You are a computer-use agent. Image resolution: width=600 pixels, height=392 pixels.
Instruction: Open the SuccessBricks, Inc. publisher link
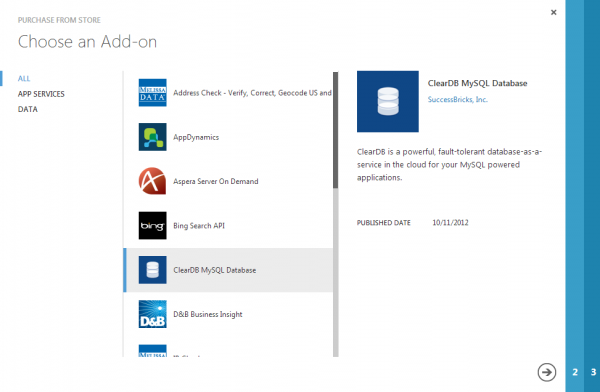point(458,100)
